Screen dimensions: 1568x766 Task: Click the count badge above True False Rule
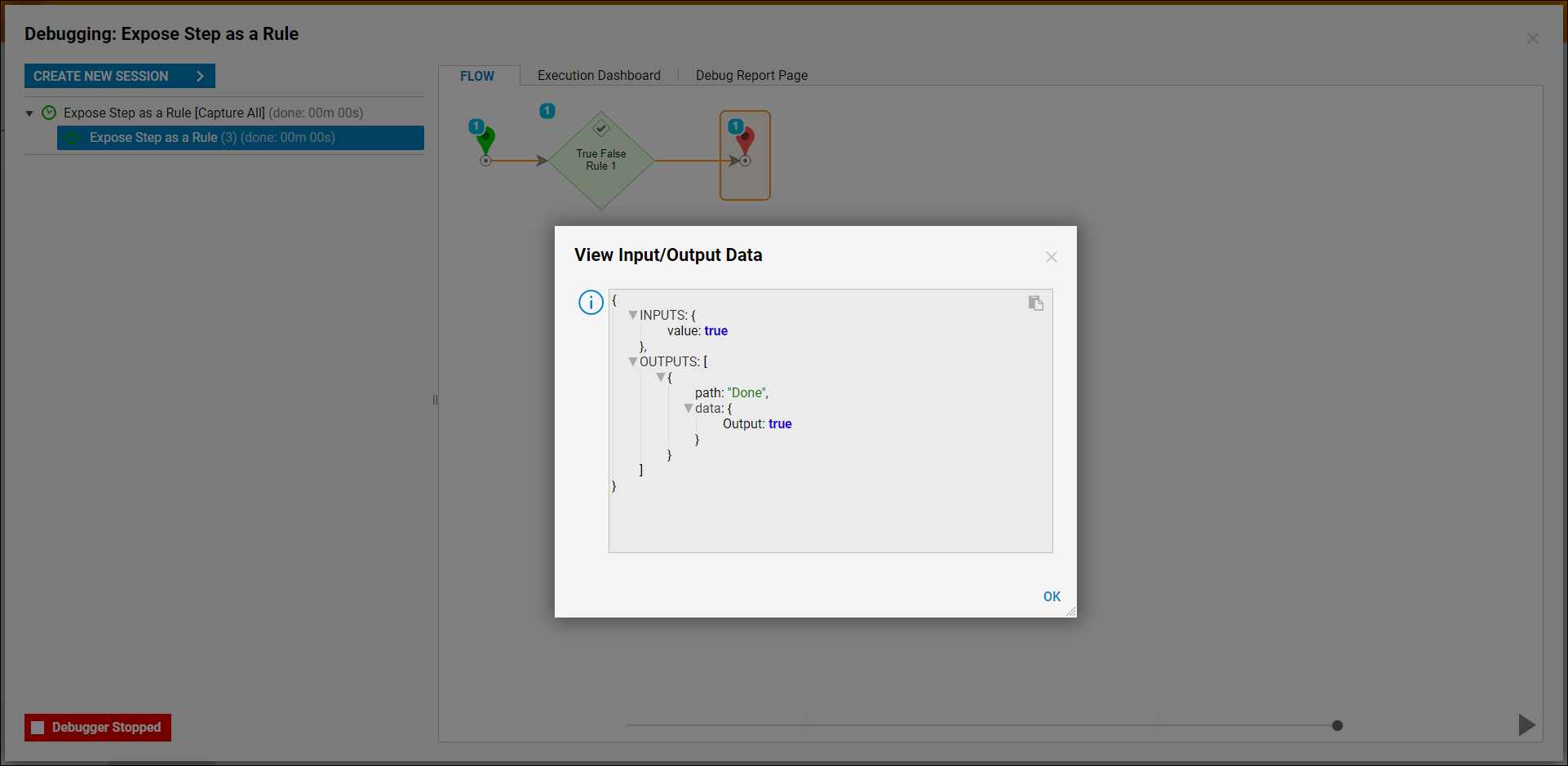tap(547, 110)
